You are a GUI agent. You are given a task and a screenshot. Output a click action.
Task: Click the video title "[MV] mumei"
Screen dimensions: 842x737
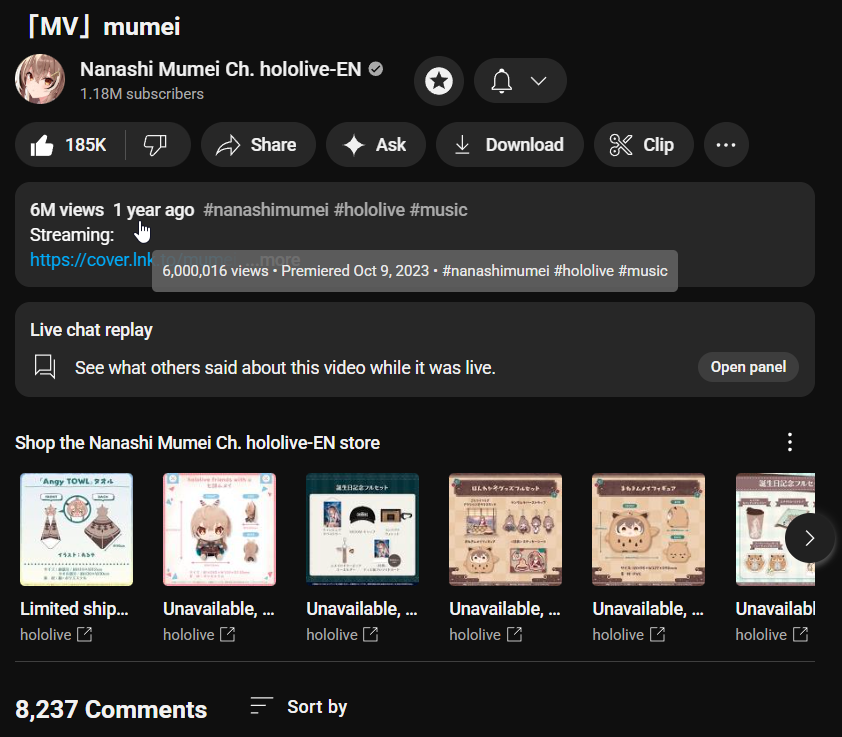click(104, 26)
